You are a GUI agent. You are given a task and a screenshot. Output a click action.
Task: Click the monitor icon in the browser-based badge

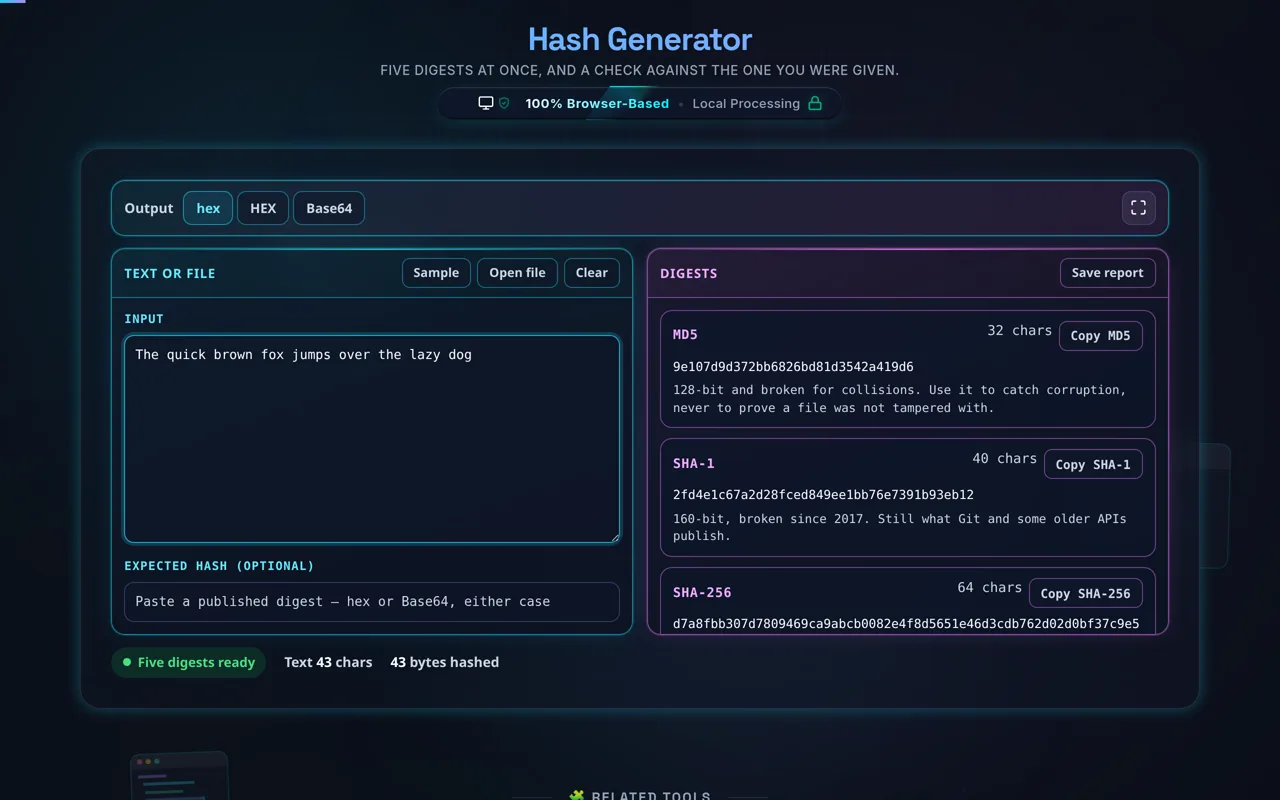[x=486, y=103]
